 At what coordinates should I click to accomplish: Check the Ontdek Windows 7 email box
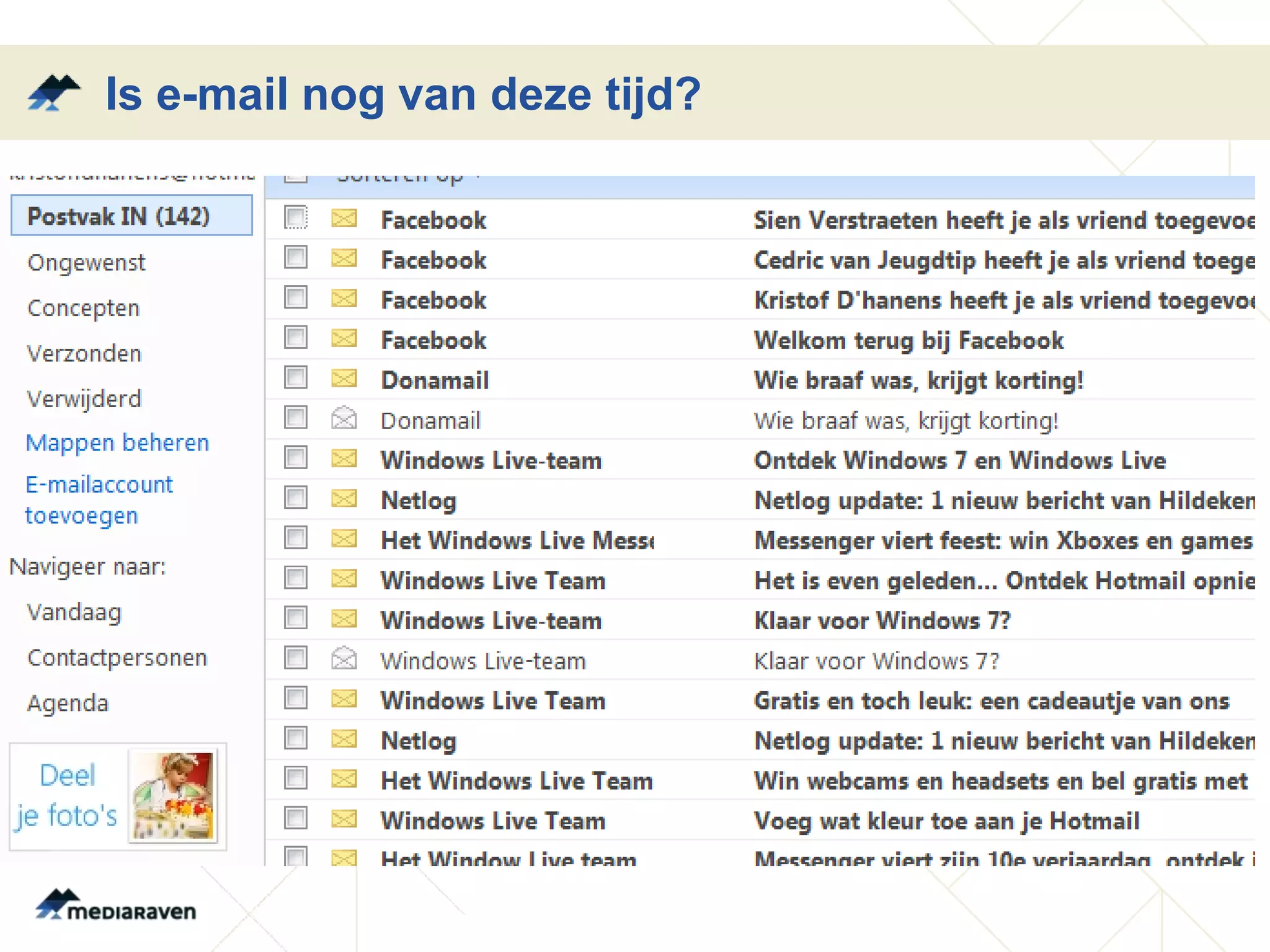click(x=296, y=458)
